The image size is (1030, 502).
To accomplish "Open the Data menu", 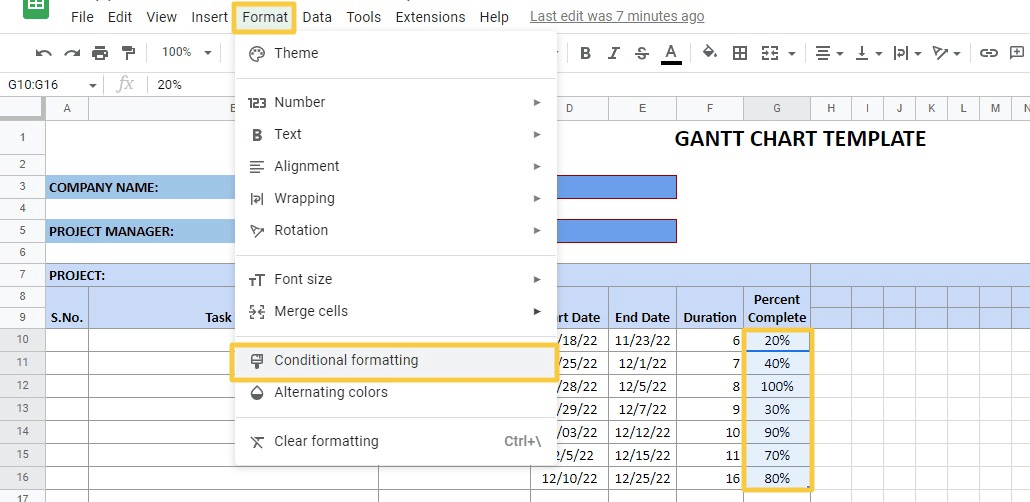I will (x=317, y=17).
